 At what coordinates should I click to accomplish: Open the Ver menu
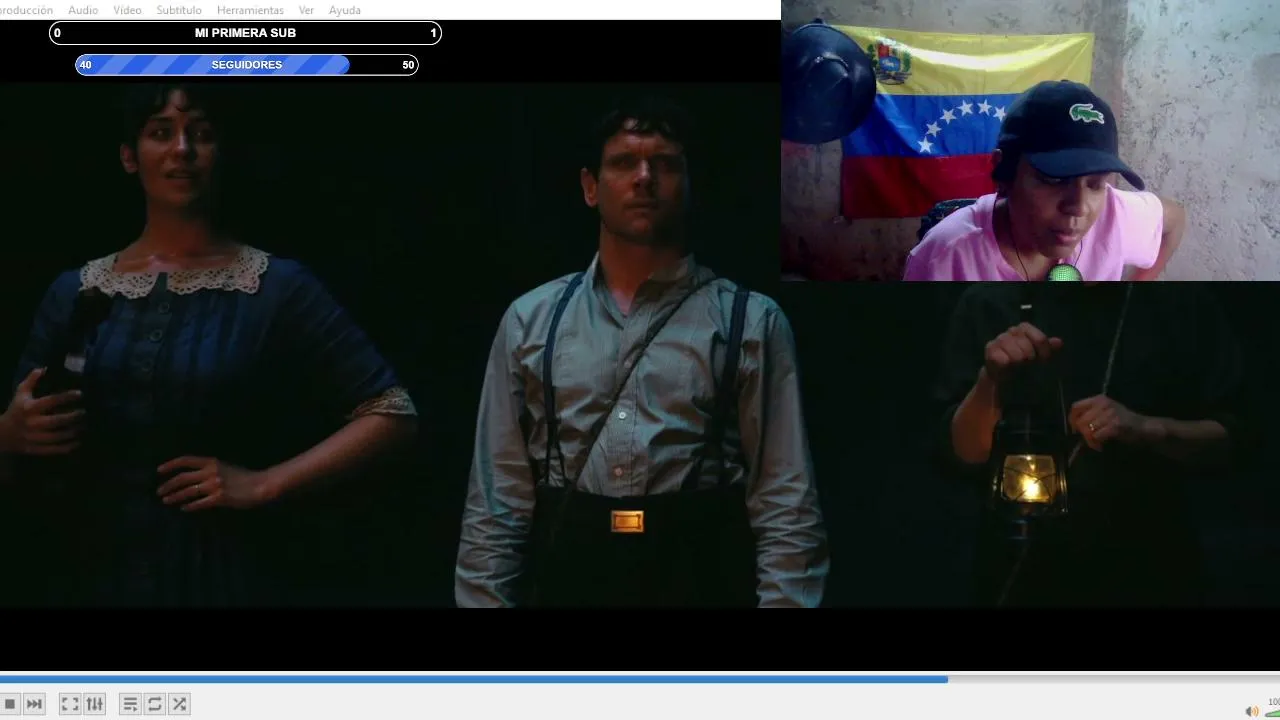coord(306,10)
